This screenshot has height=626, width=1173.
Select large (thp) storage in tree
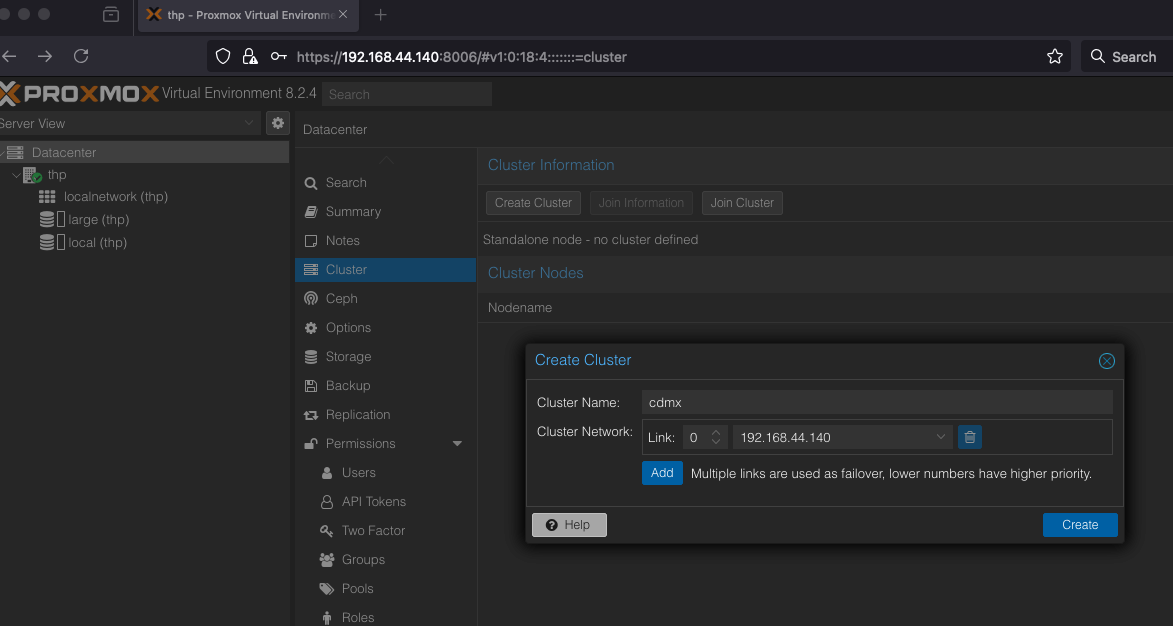[98, 220]
